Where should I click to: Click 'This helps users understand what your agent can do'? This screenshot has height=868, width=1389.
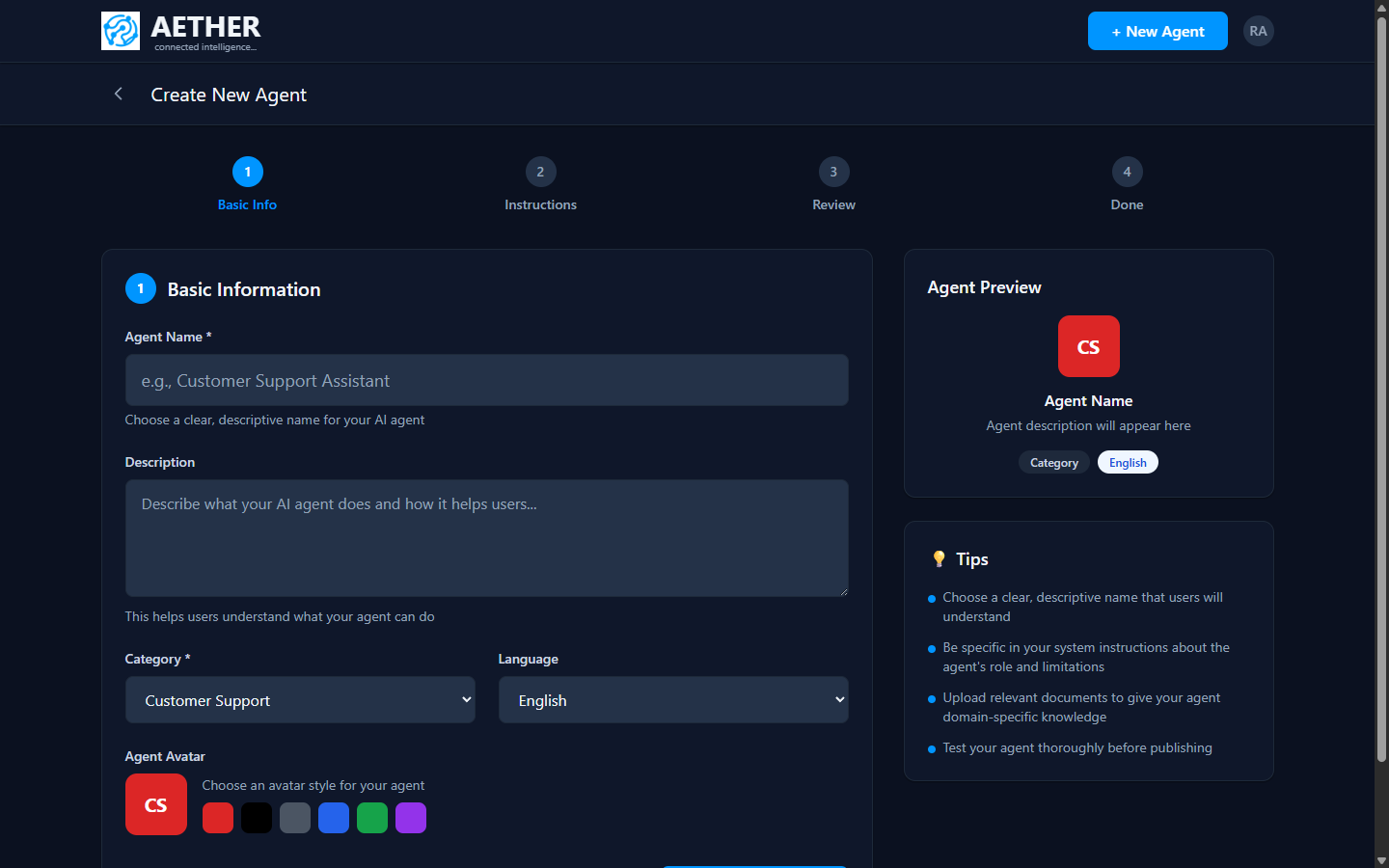[x=280, y=616]
